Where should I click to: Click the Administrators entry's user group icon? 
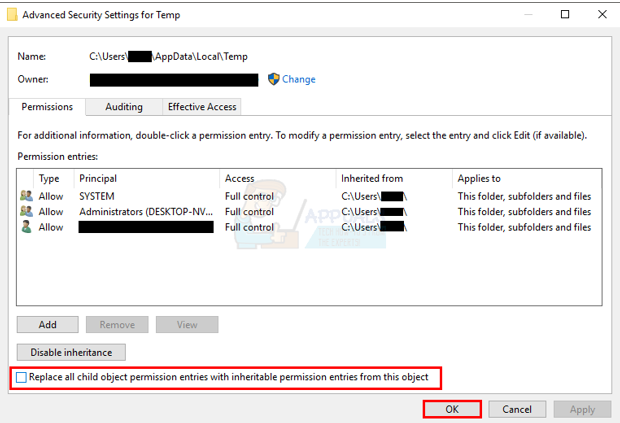point(26,211)
